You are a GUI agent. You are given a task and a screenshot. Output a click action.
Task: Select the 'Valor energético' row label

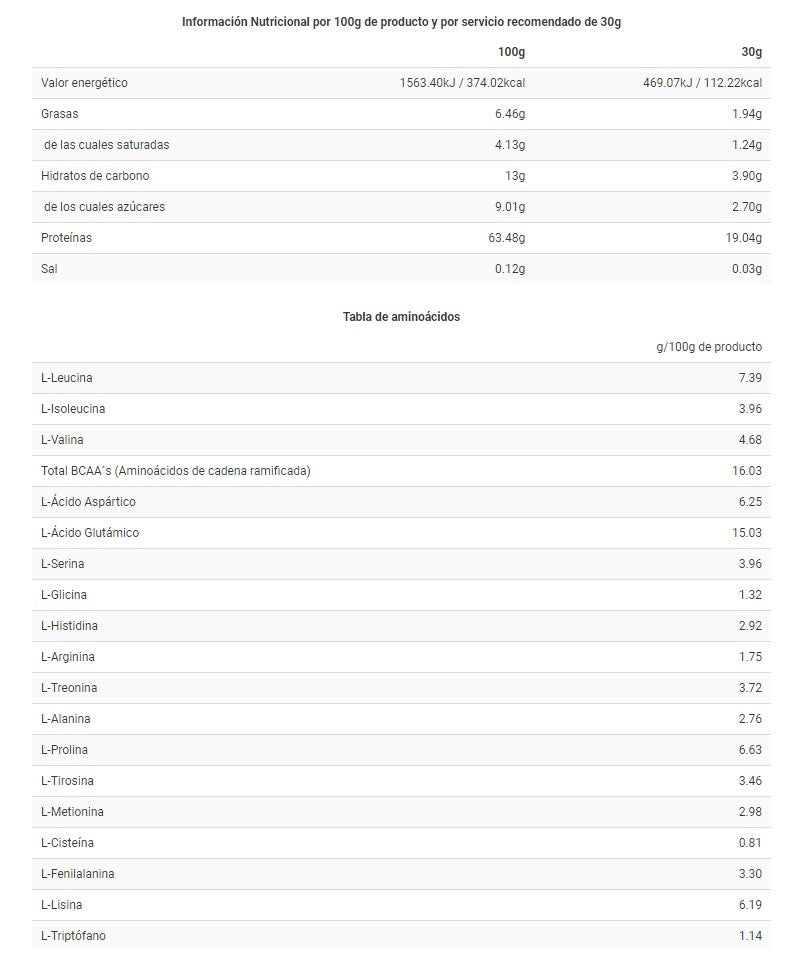(x=84, y=83)
